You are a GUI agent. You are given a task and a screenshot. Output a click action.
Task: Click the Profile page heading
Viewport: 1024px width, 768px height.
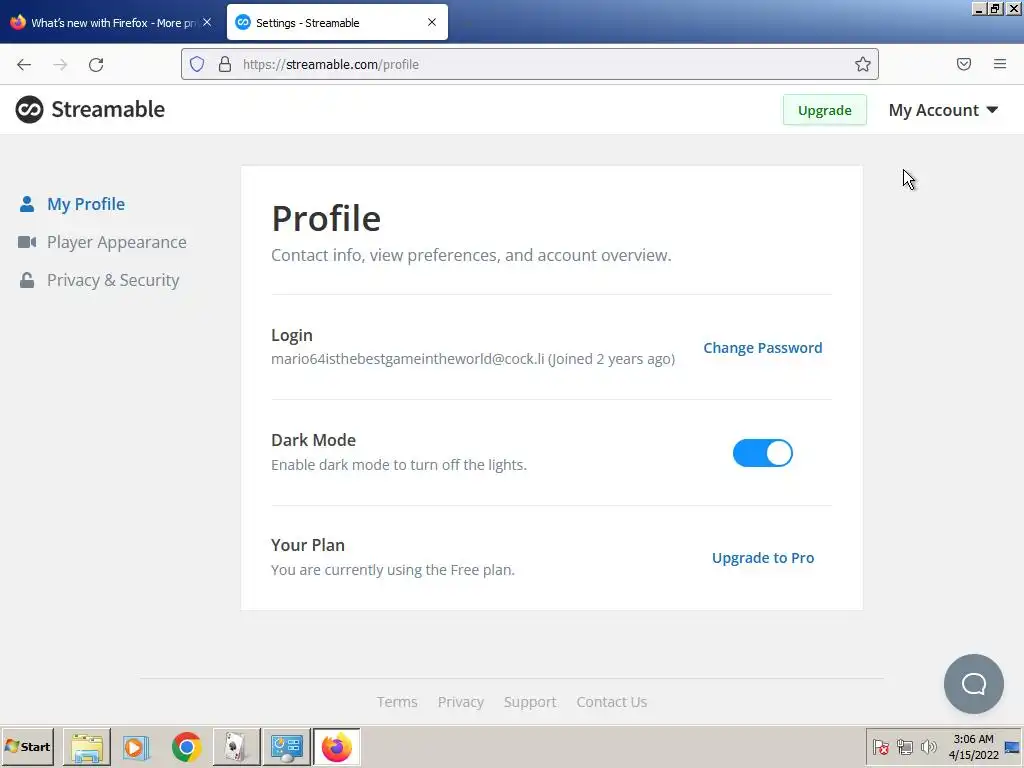tap(326, 218)
